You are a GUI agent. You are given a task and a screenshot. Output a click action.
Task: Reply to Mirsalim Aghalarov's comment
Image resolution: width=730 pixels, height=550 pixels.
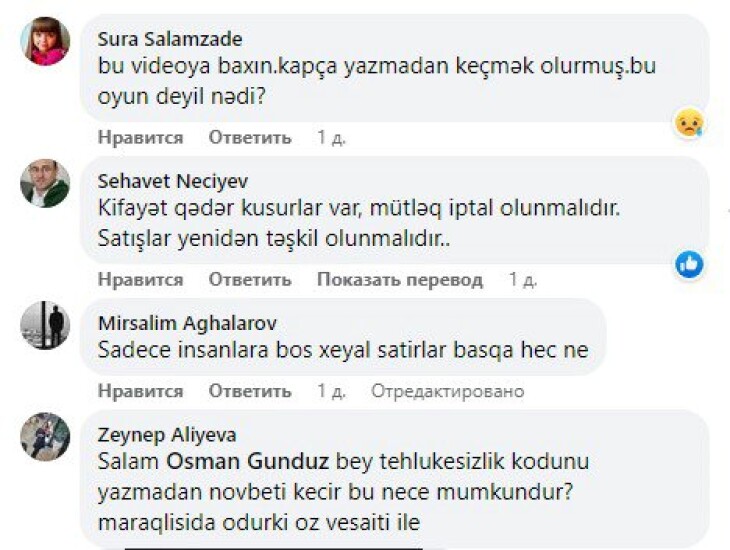click(x=250, y=391)
